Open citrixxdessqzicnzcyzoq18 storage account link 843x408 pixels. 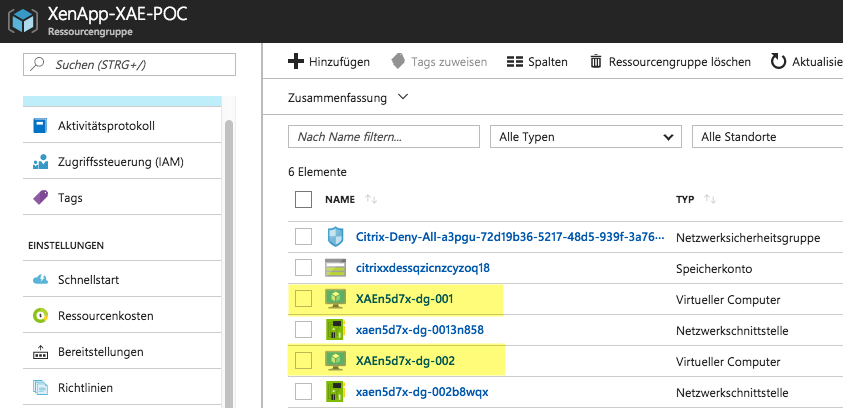click(423, 268)
